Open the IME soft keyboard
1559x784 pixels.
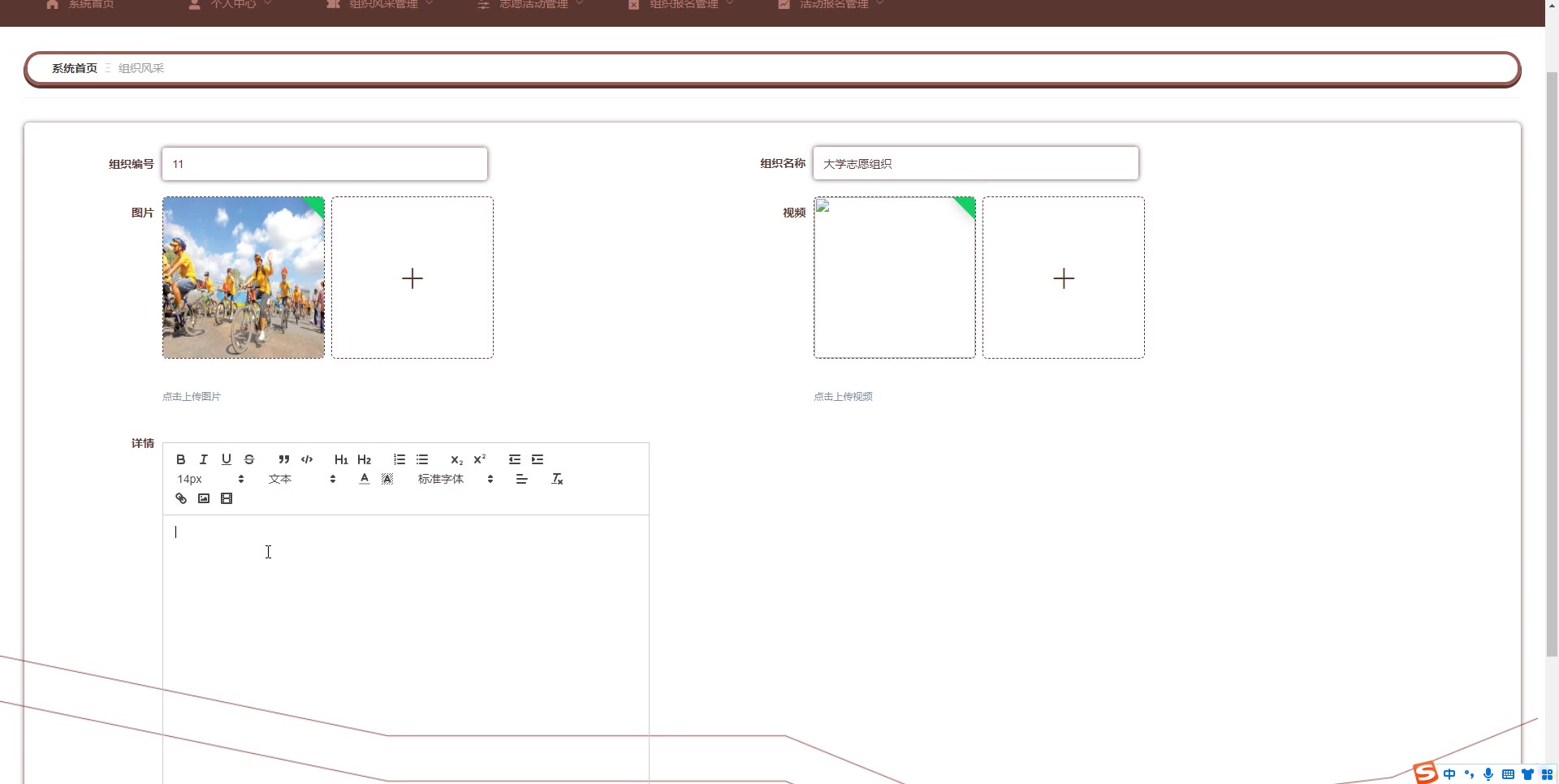pyautogui.click(x=1508, y=774)
